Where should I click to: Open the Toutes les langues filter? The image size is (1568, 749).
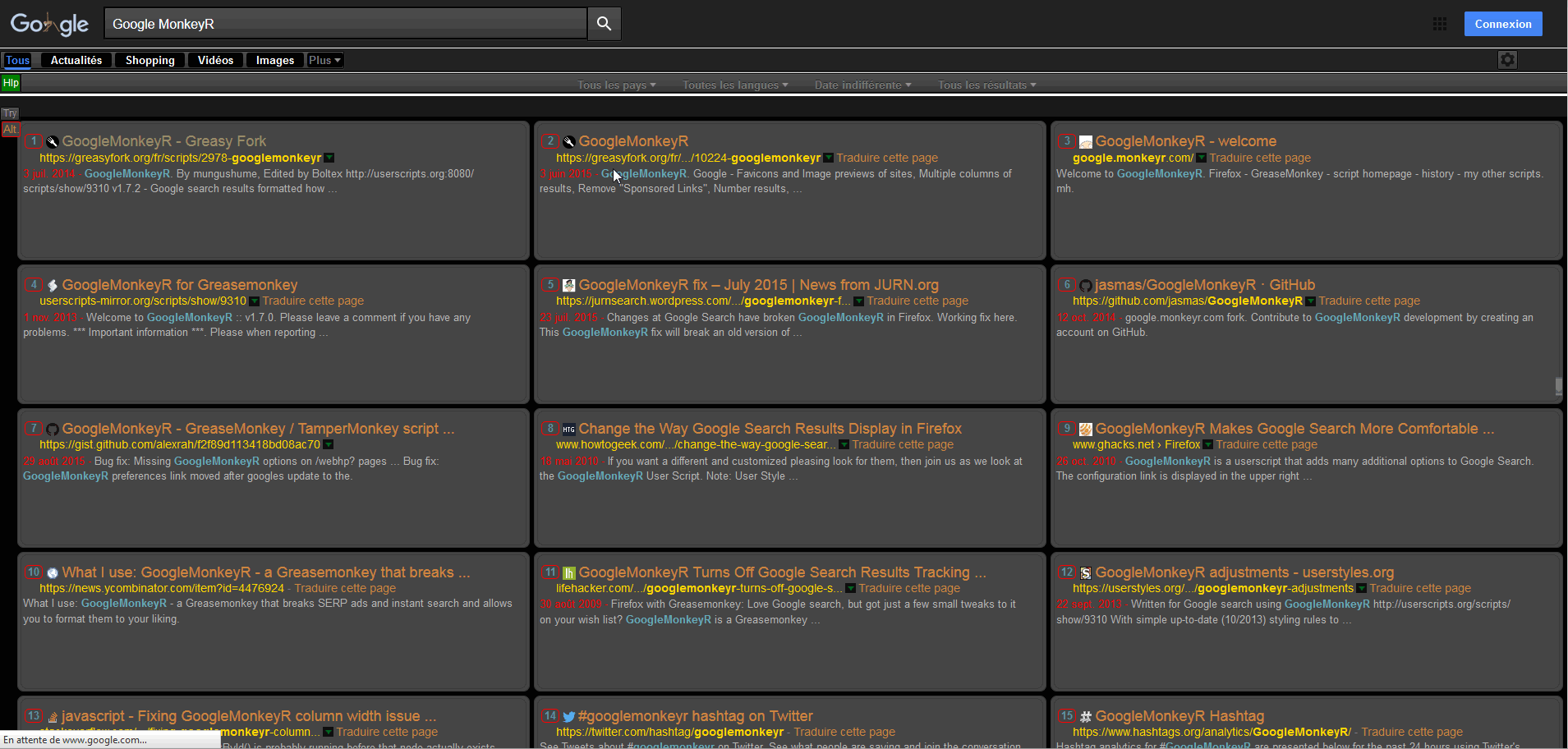[734, 85]
